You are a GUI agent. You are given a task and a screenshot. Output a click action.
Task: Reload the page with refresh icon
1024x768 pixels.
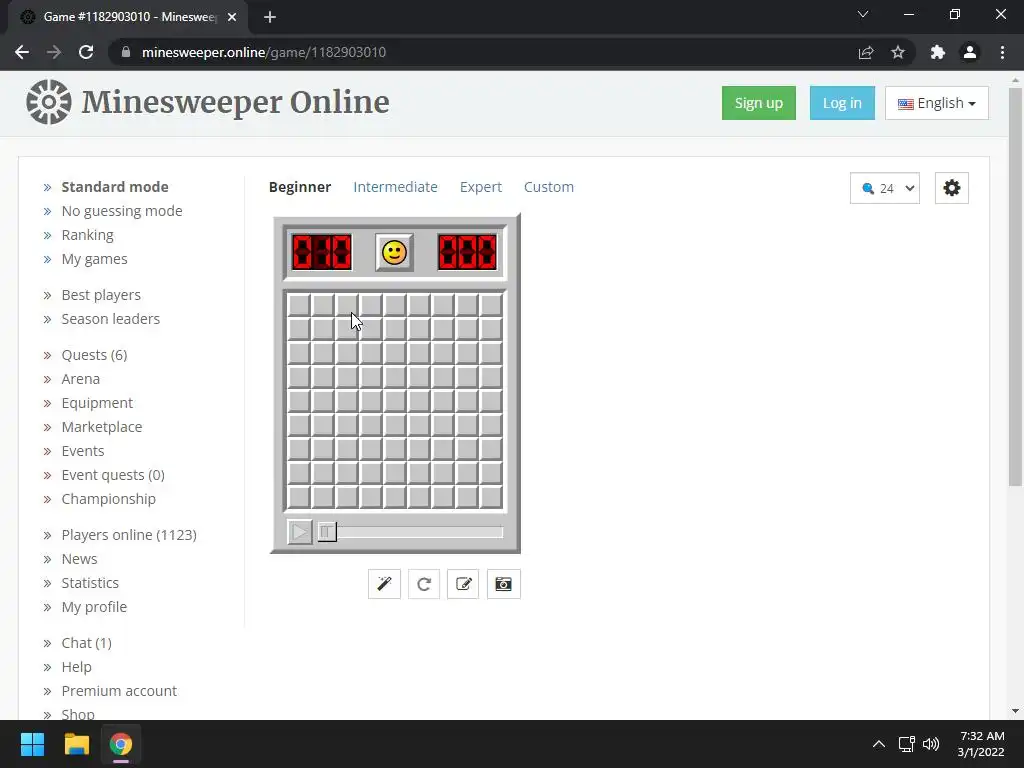[x=86, y=52]
